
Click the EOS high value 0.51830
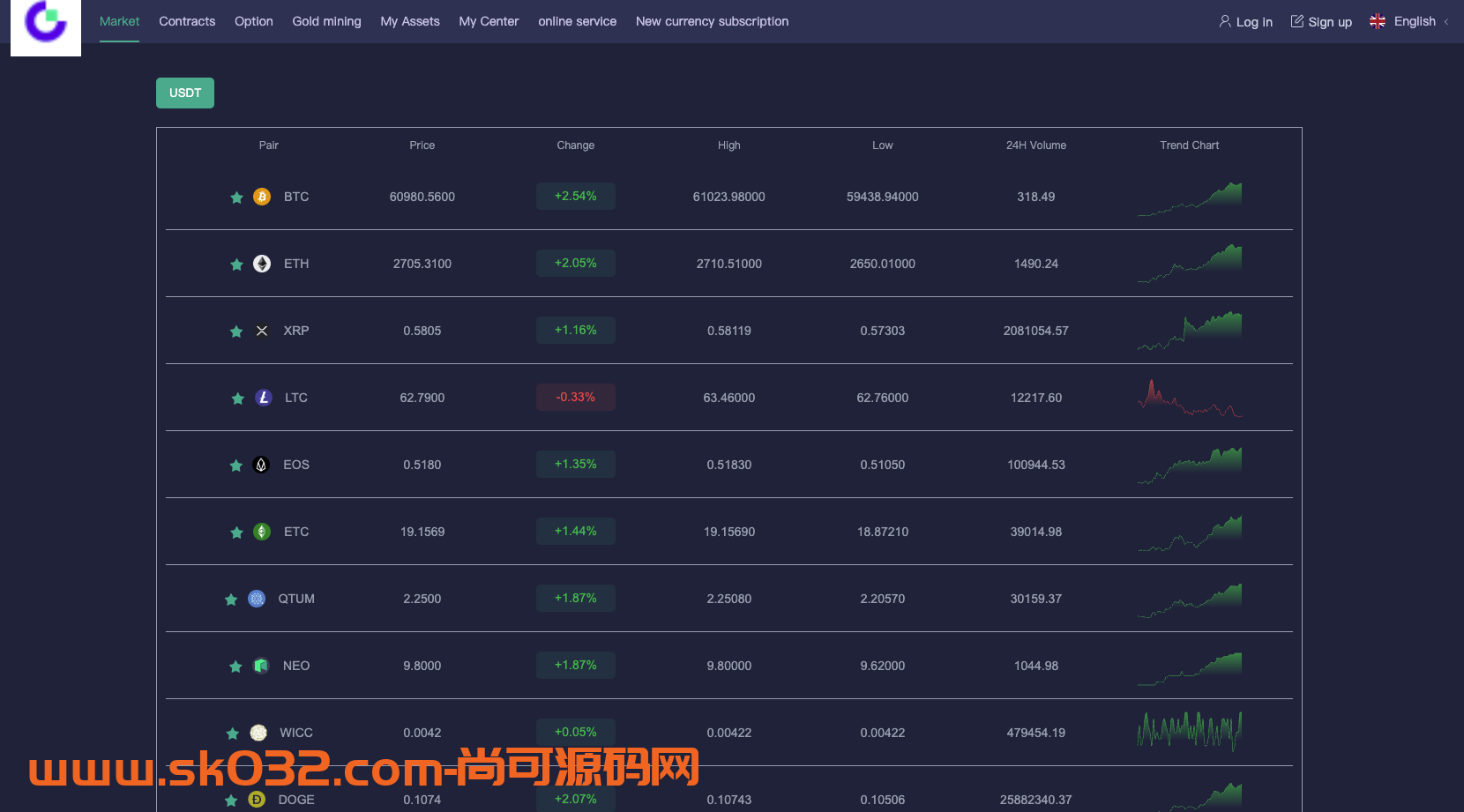click(x=729, y=465)
